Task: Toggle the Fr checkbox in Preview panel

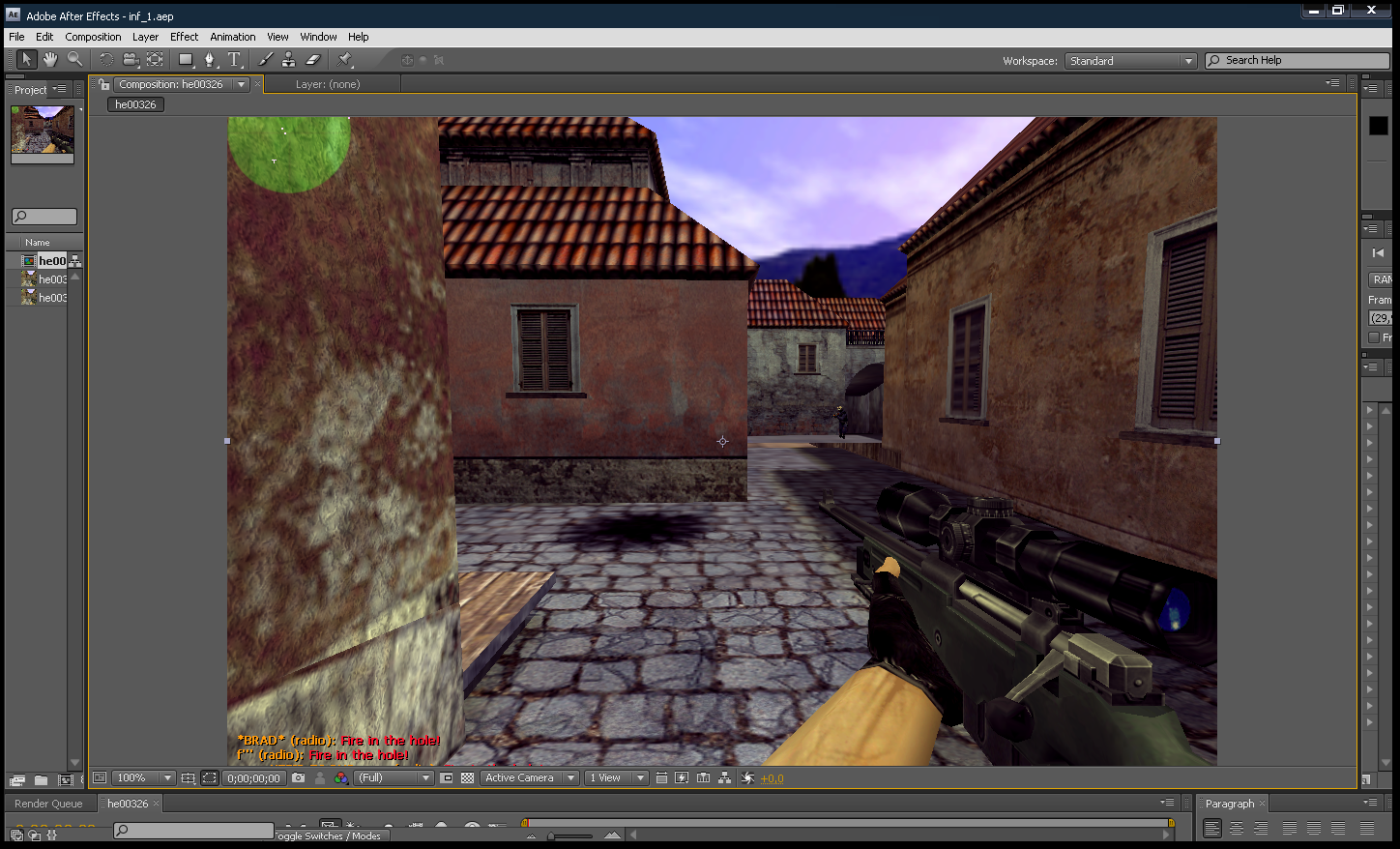Action: click(x=1374, y=337)
